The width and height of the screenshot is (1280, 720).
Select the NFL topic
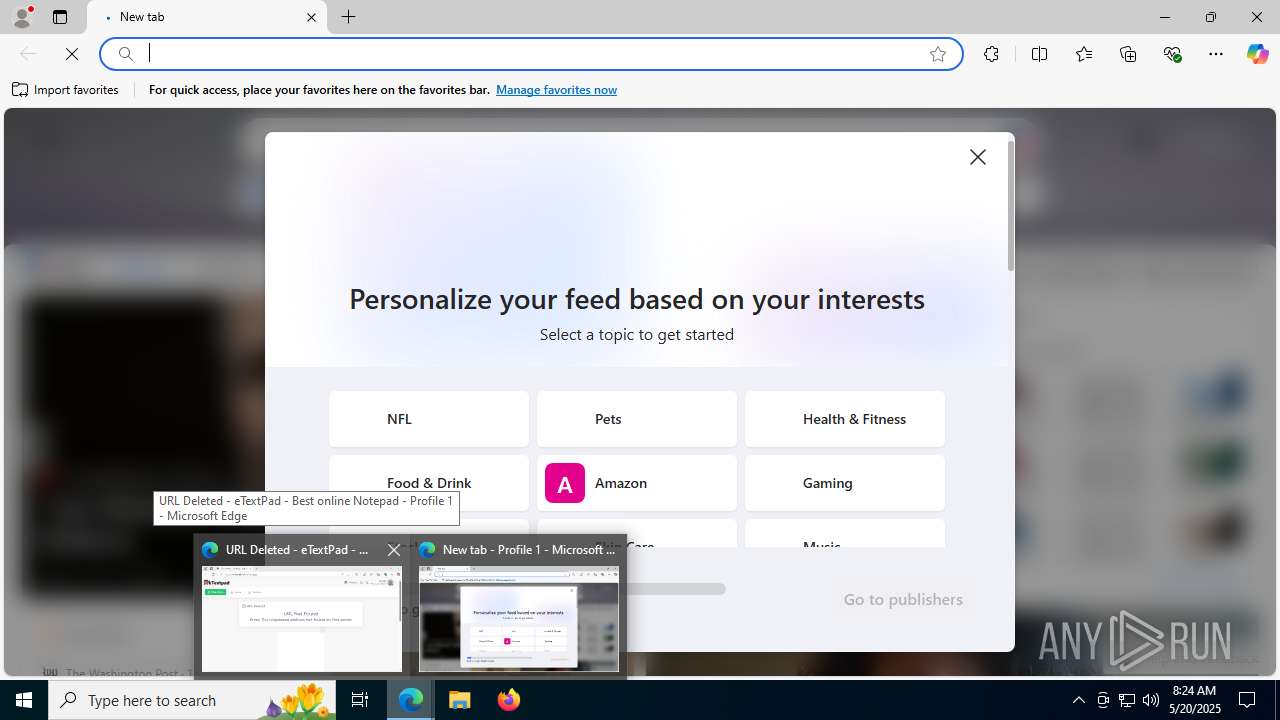coord(429,419)
